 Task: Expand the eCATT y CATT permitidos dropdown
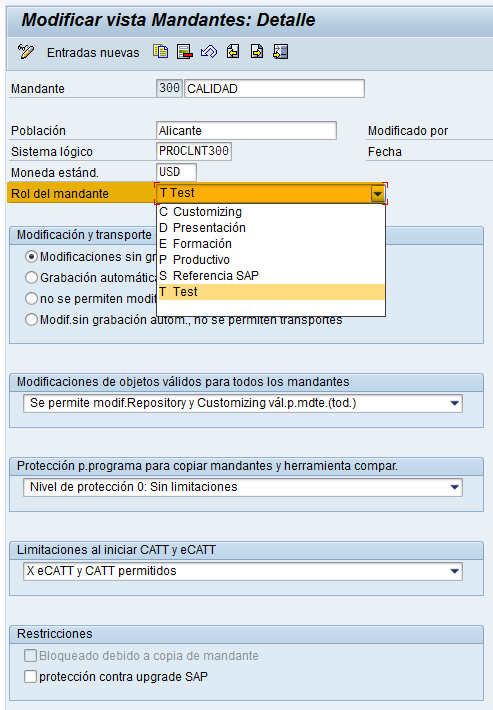click(455, 571)
